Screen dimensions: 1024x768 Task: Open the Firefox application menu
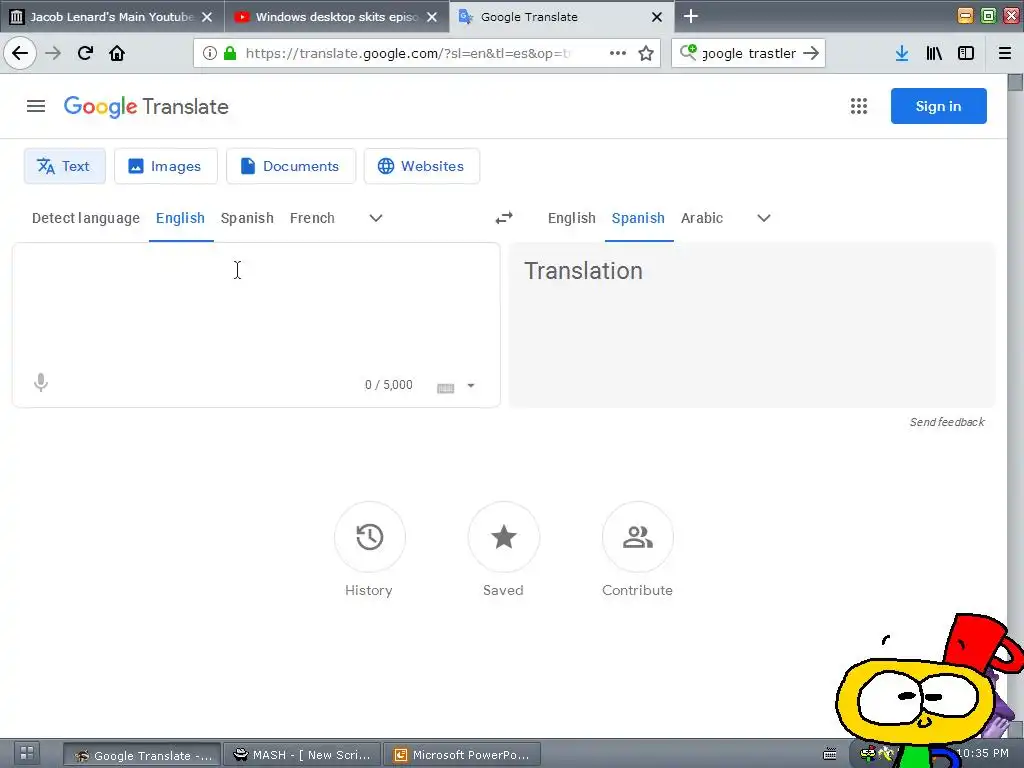[x=1005, y=53]
